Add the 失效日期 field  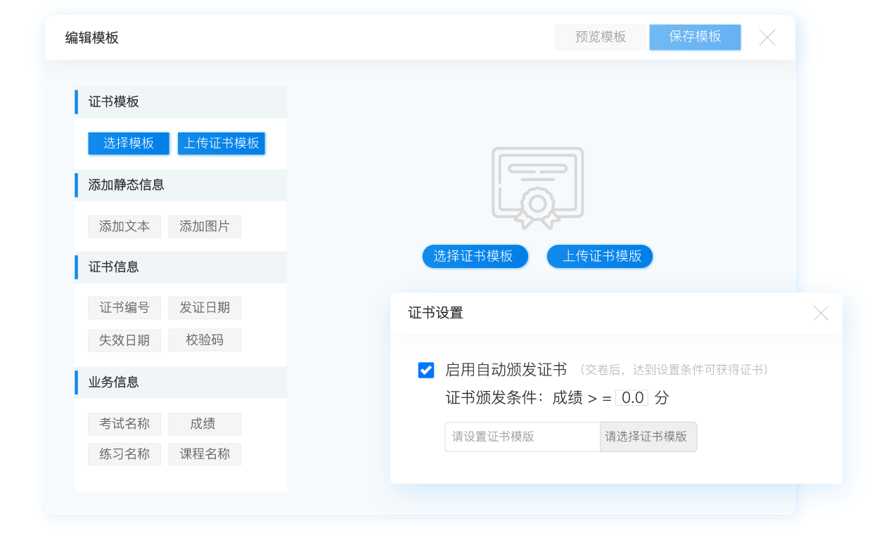[124, 340]
